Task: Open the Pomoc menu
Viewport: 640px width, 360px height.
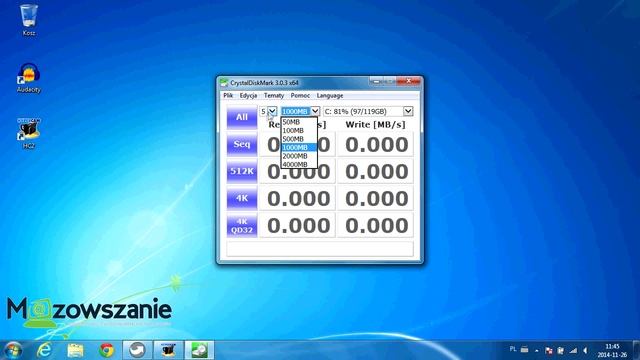Action: coord(300,96)
